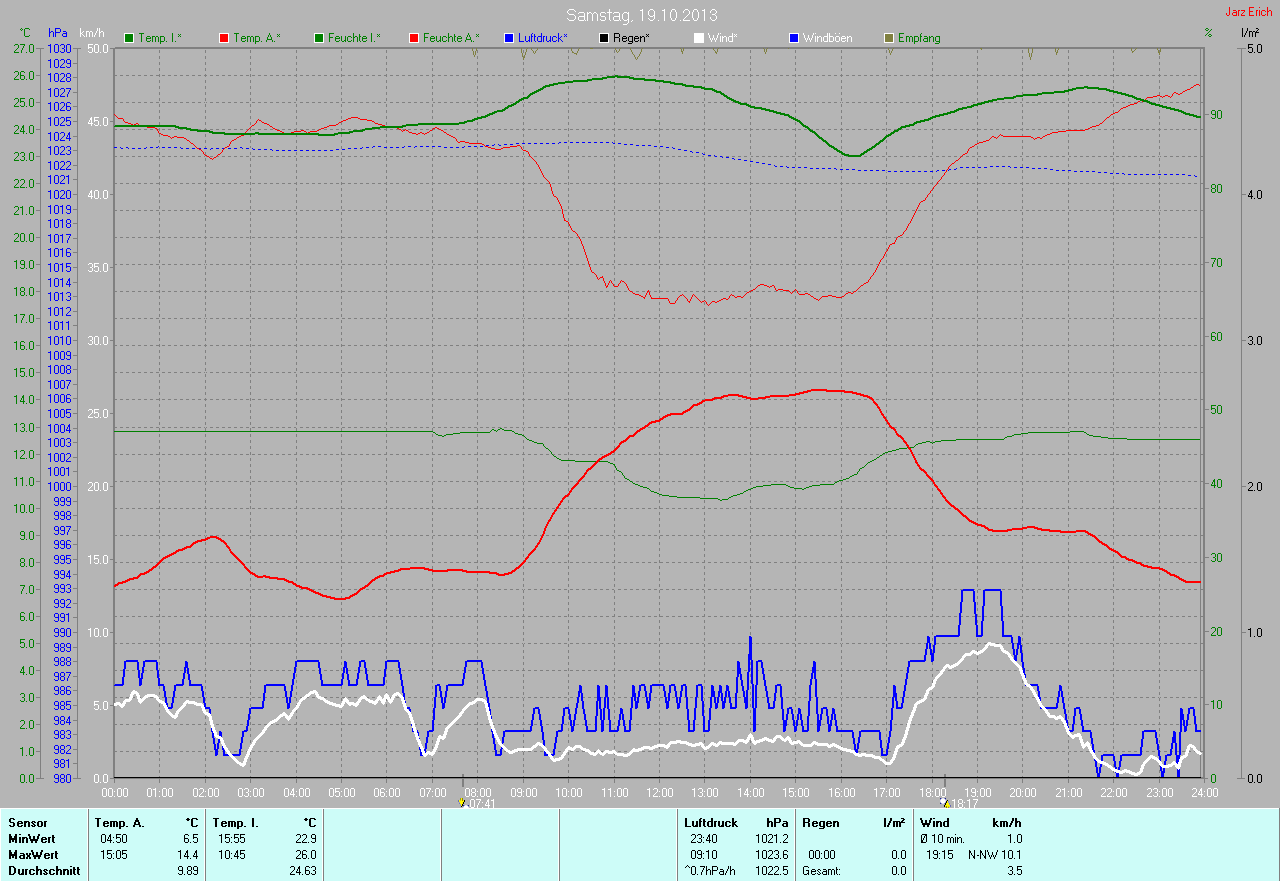Click the Sensor header in the table
Viewport: 1280px width, 881px height.
point(28,823)
